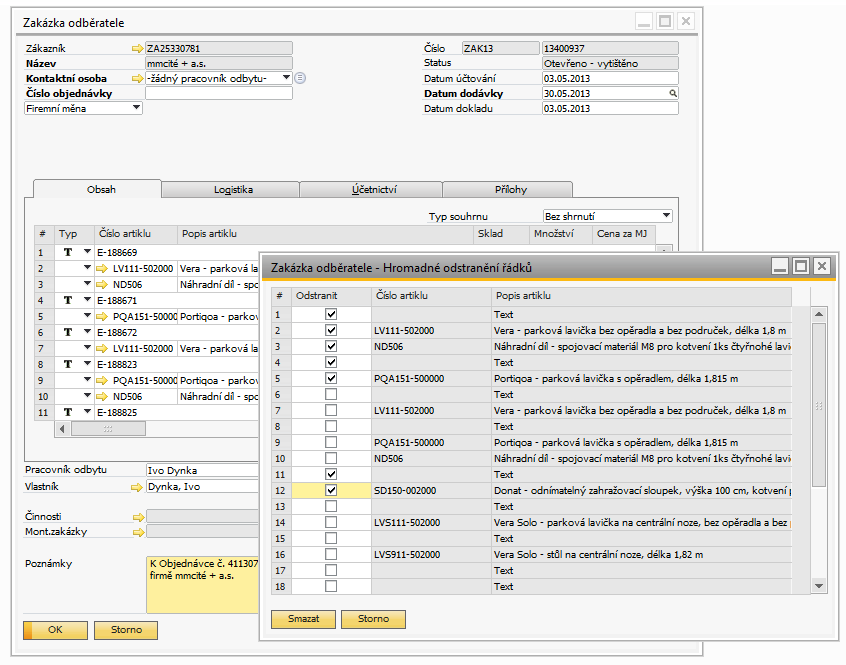Open Mont.zakázky link arrow
This screenshot has height=665, width=846.
(139, 532)
